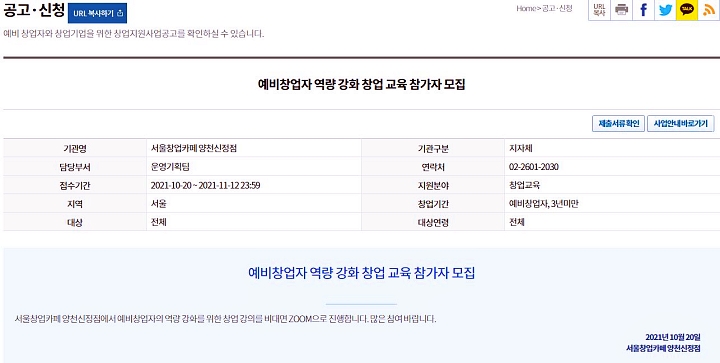The image size is (720, 363).
Task: Select the 공고·신청 page heading
Action: [x=34, y=11]
